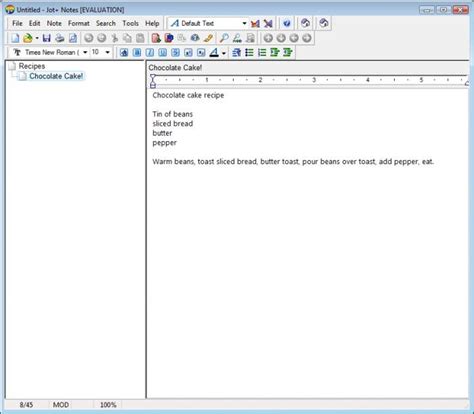Click the Undo round arrow icon
This screenshot has height=414, width=474.
point(89,38)
